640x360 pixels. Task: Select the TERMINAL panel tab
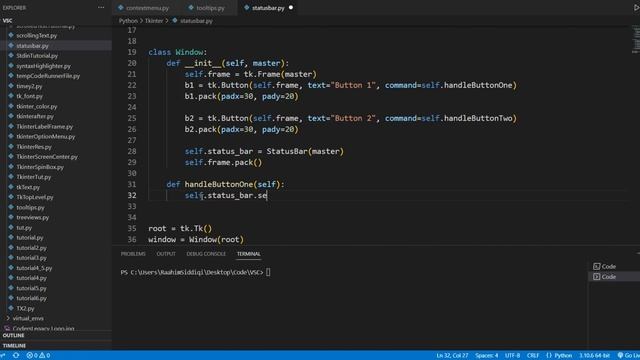coord(249,254)
